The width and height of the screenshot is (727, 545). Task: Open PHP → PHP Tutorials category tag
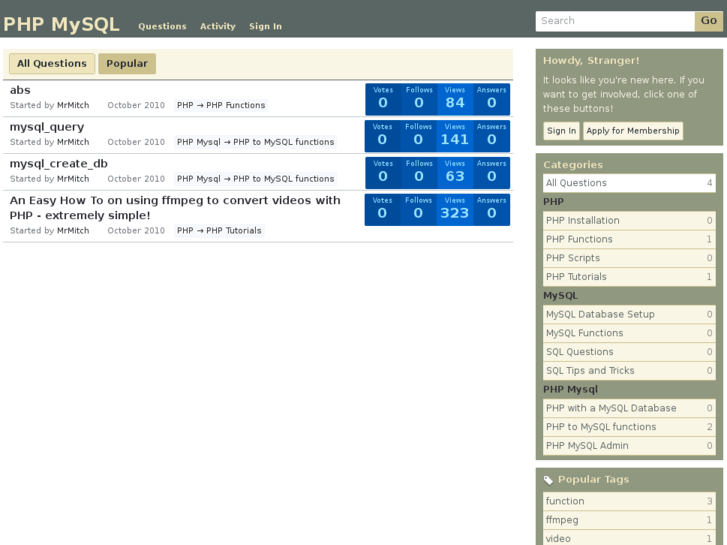pos(219,231)
